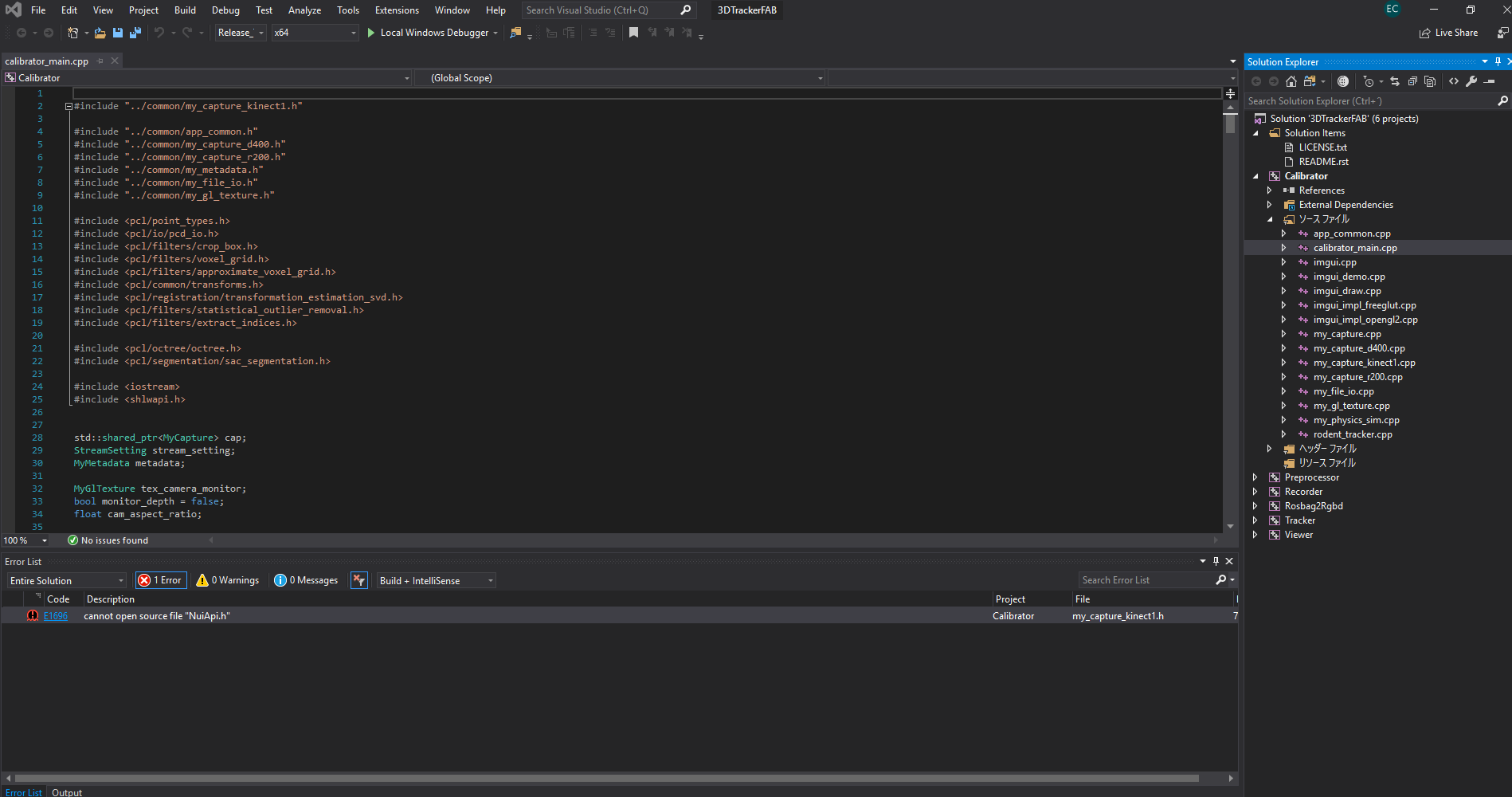
Task: Click the editor vertical scrollbar thumb
Action: click(1230, 124)
